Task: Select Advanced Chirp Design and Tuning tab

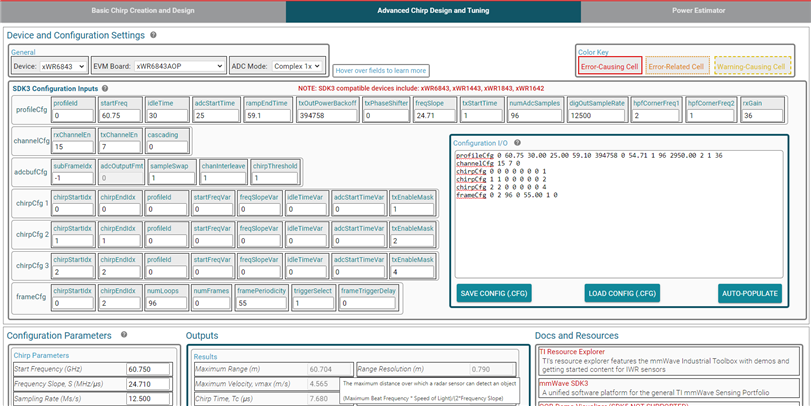Action: click(x=433, y=10)
